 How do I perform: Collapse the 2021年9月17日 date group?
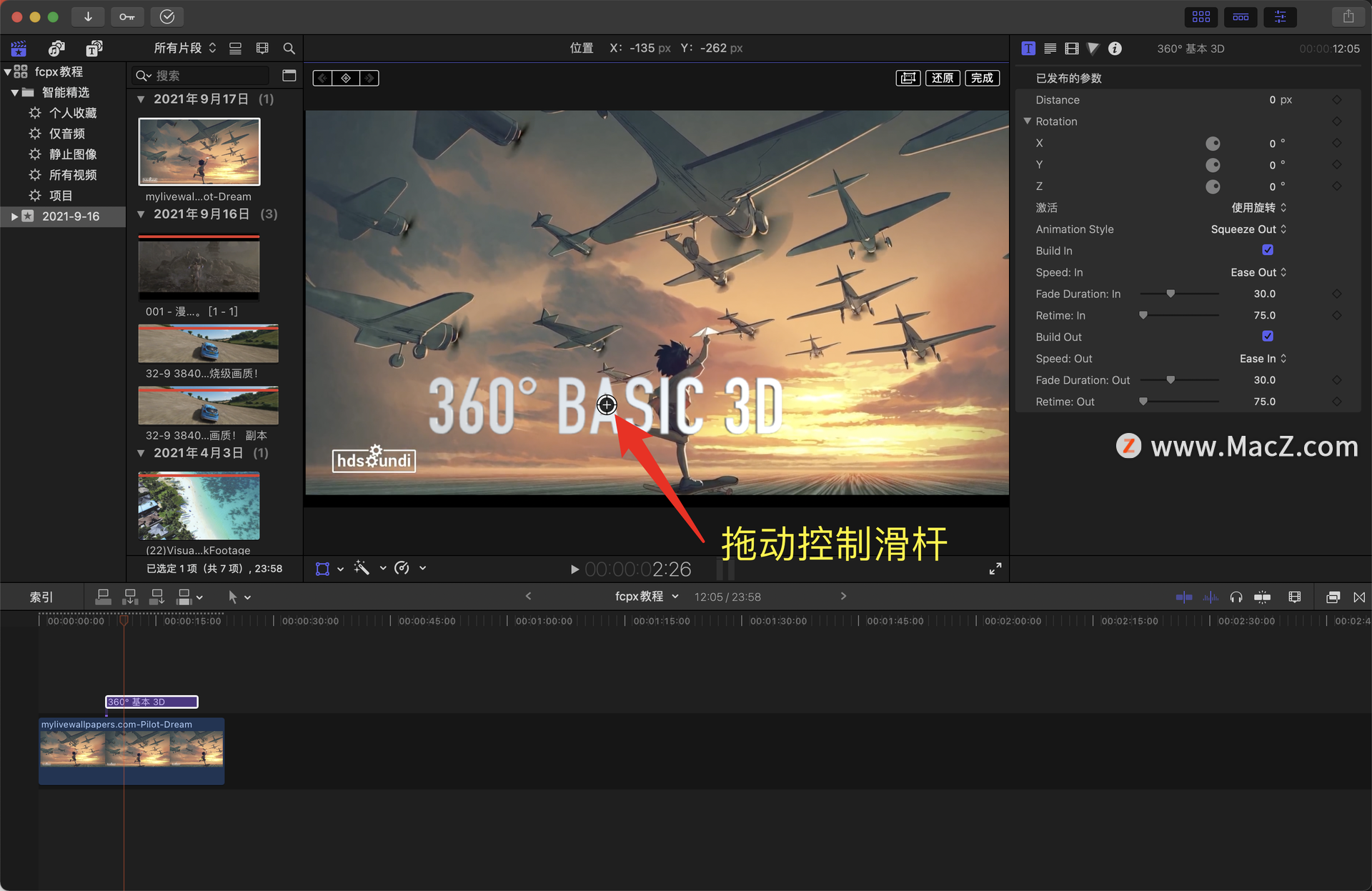coord(141,99)
